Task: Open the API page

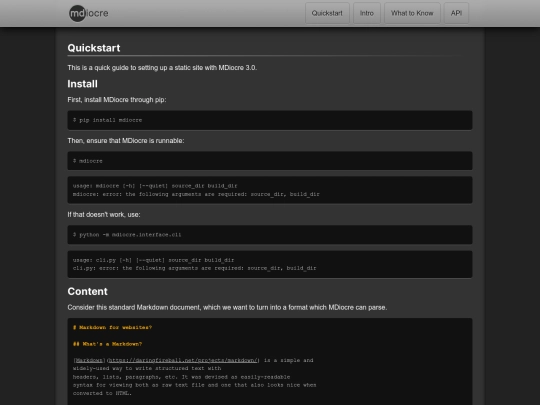Action: click(456, 13)
